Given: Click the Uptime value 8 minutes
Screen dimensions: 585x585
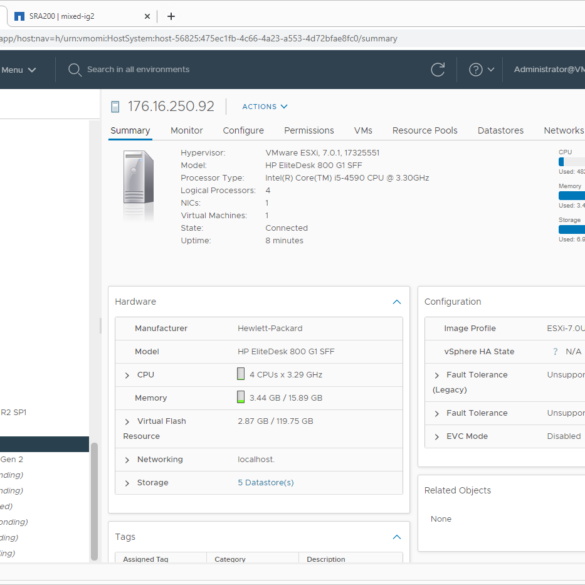Looking at the screenshot, I should 284,241.
